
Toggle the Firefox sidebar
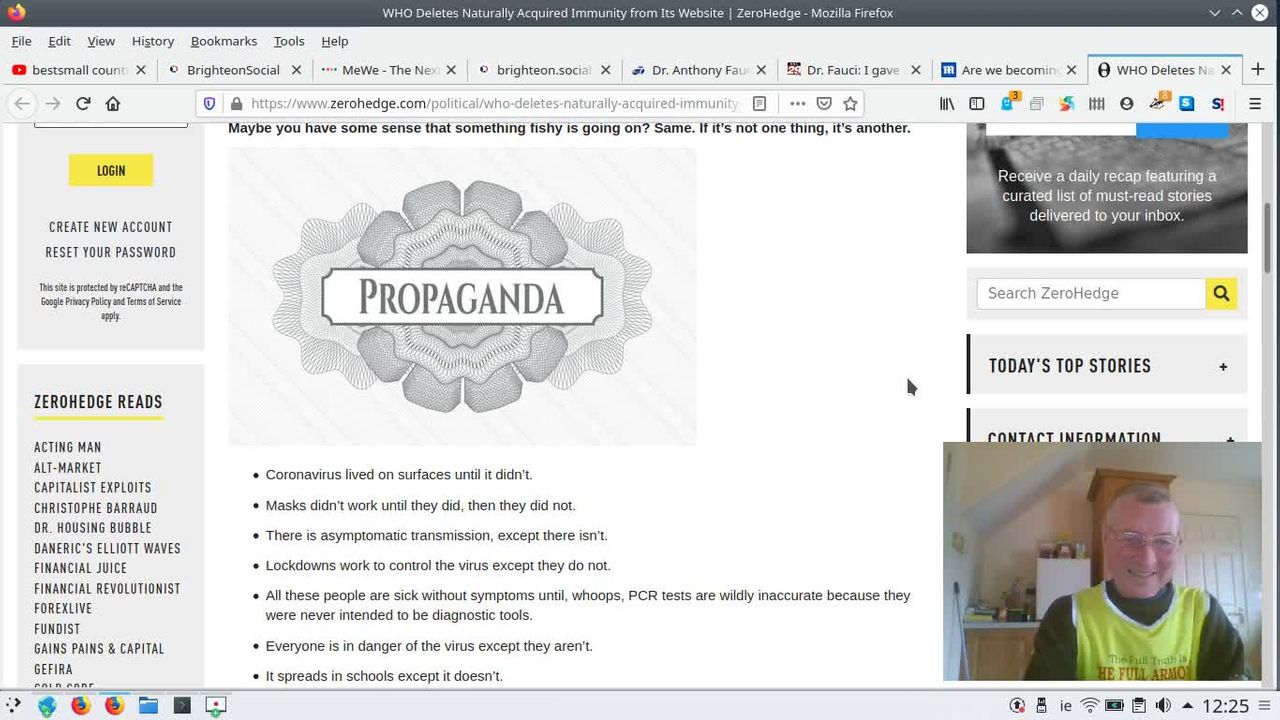pos(977,103)
